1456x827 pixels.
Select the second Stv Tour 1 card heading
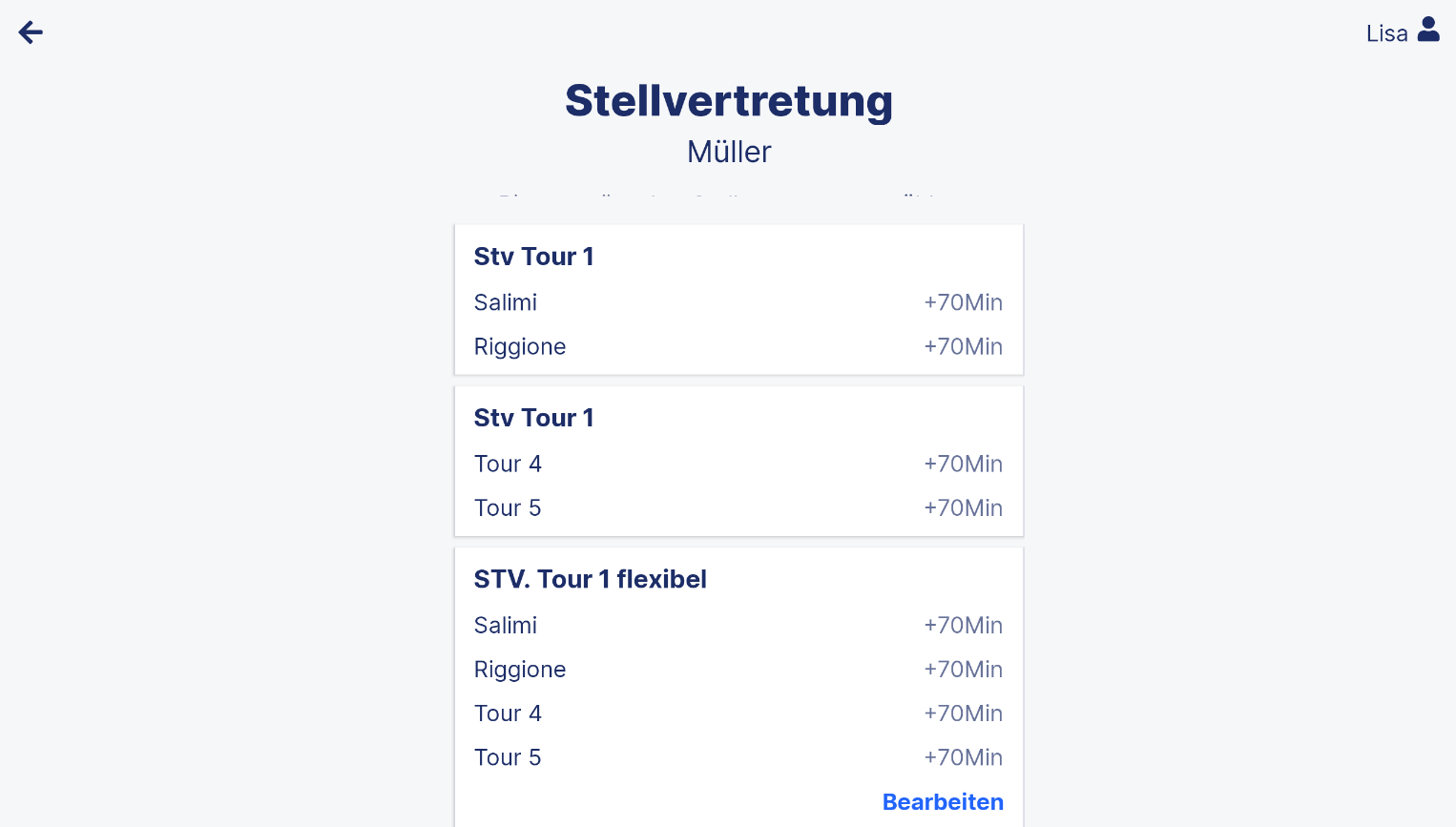tap(533, 418)
